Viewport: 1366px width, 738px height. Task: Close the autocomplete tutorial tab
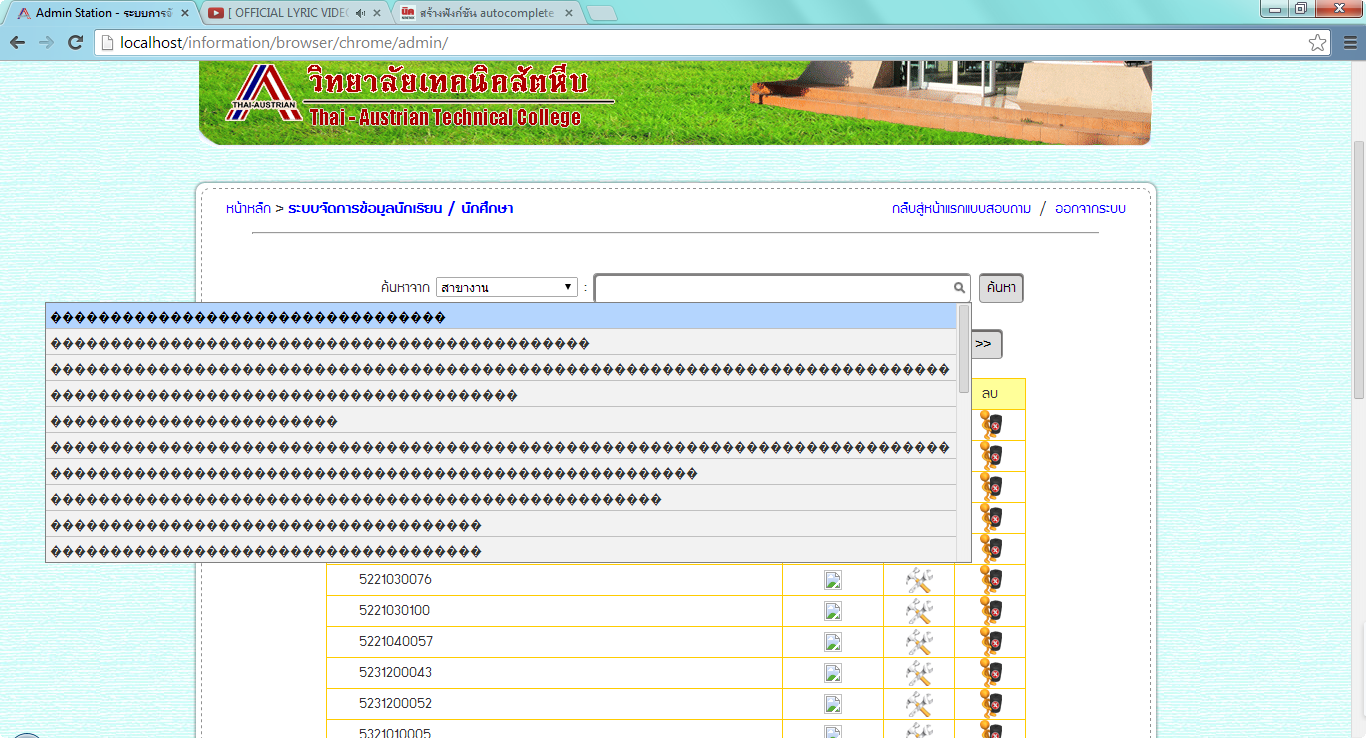(x=569, y=13)
